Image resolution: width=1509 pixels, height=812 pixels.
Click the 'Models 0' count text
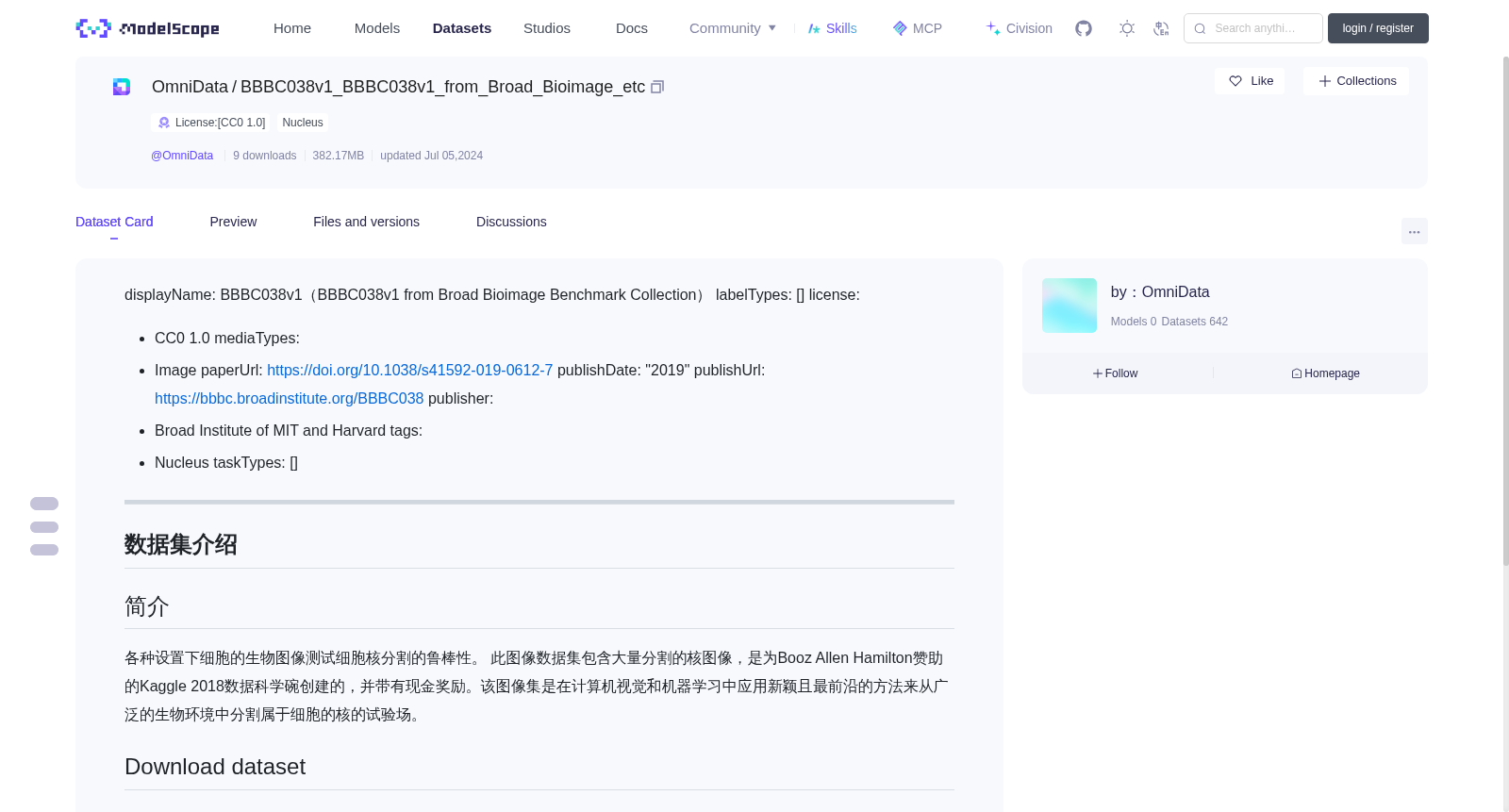tap(1134, 322)
